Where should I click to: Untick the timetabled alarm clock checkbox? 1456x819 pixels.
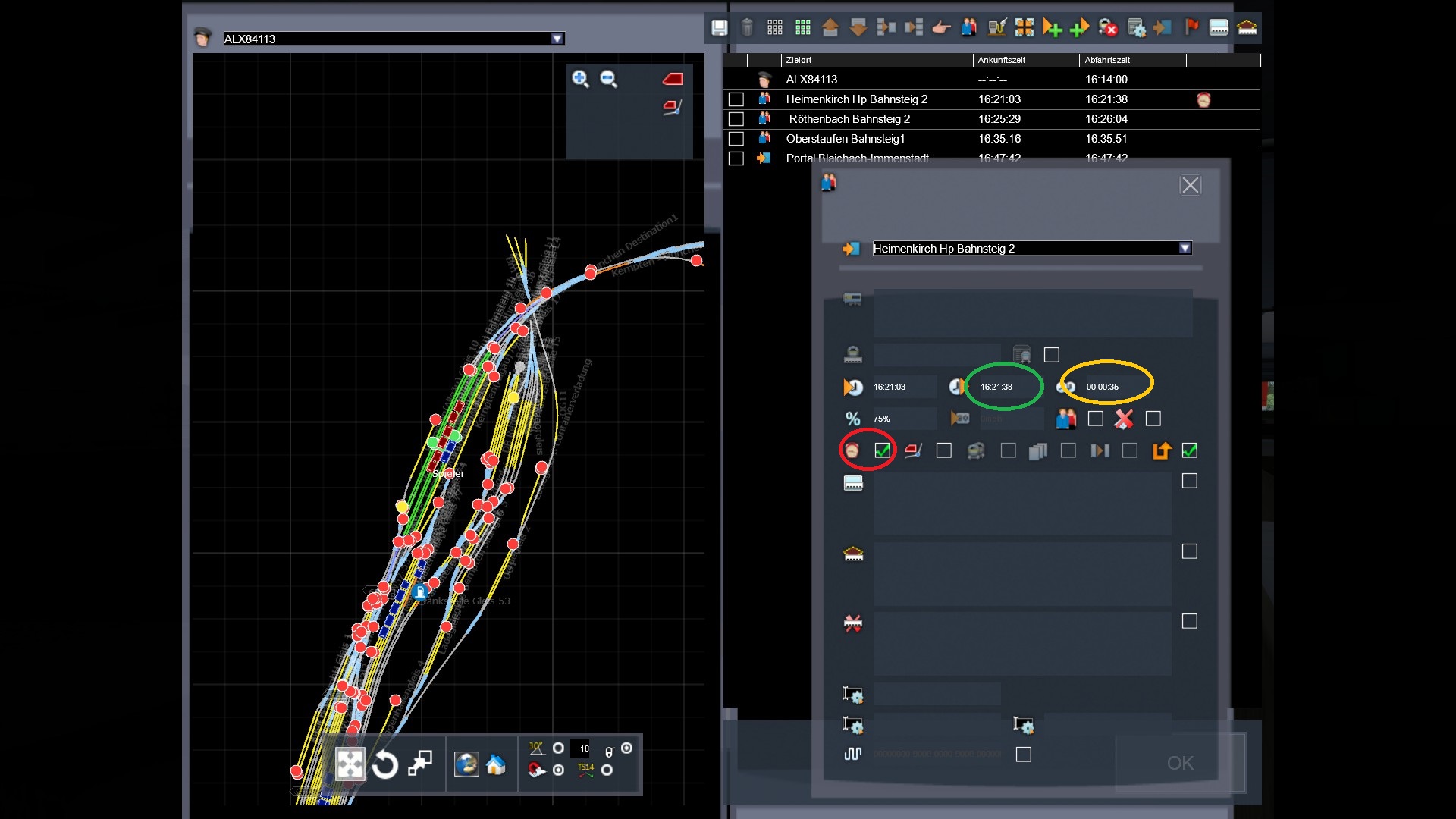(x=882, y=450)
